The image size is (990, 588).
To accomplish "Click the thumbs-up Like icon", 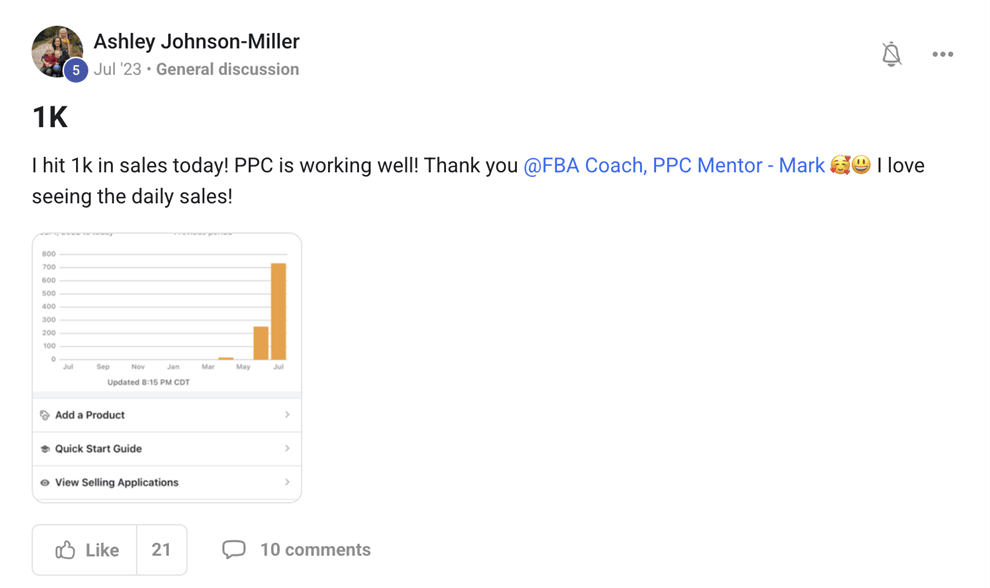I will point(66,550).
